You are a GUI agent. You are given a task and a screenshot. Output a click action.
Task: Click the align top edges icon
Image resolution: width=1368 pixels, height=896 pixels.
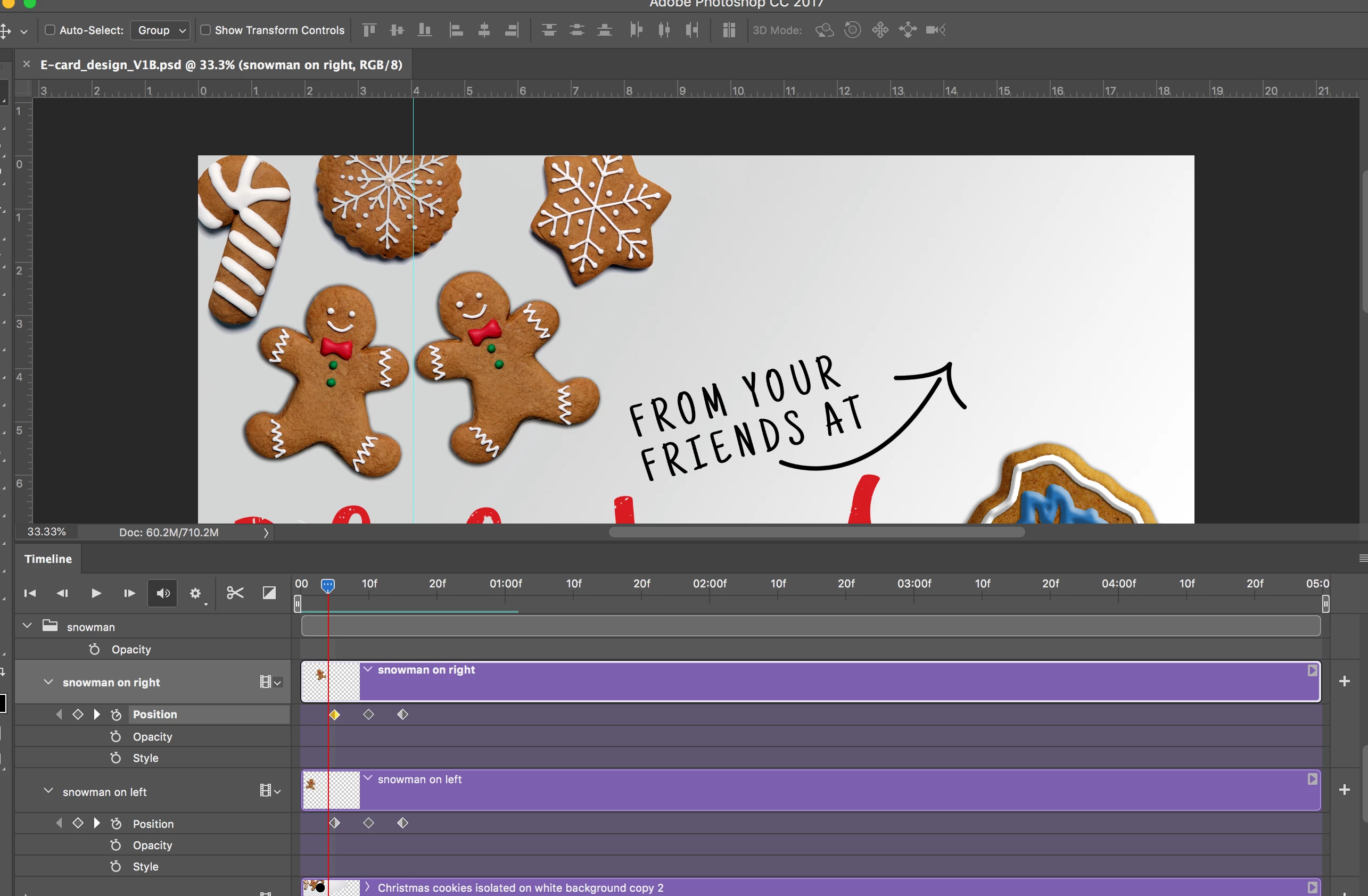tap(369, 30)
